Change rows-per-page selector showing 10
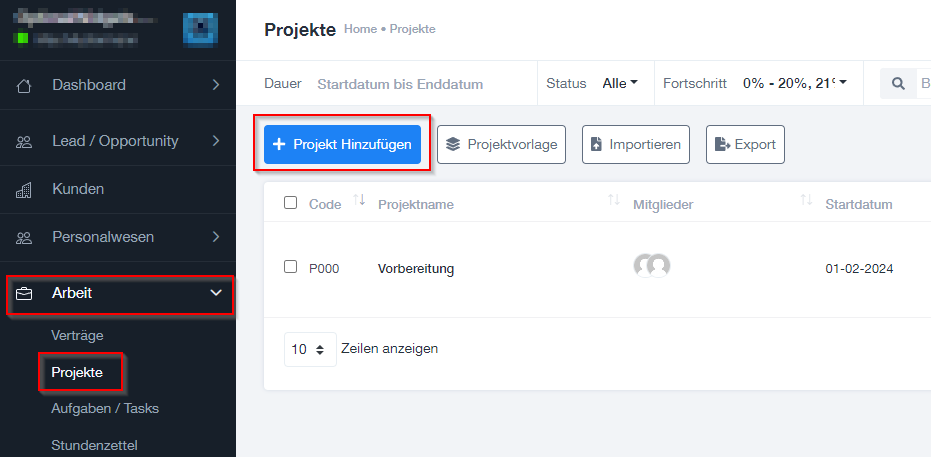The width and height of the screenshot is (931, 457). point(311,350)
